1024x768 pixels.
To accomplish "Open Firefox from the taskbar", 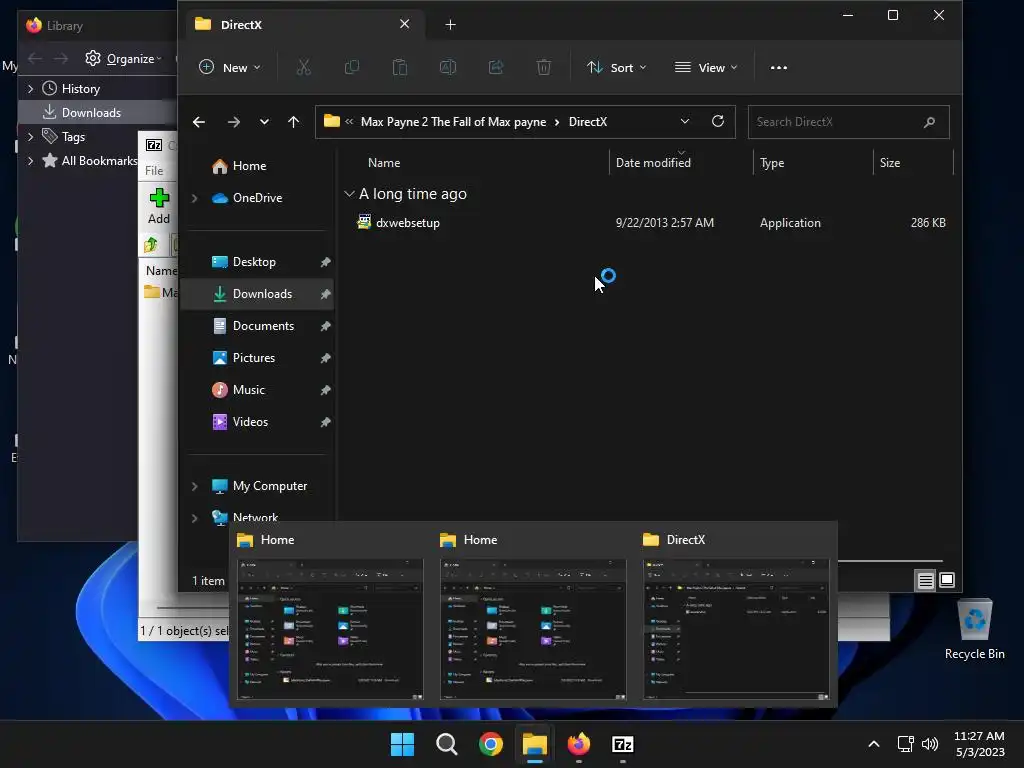I will tap(579, 744).
